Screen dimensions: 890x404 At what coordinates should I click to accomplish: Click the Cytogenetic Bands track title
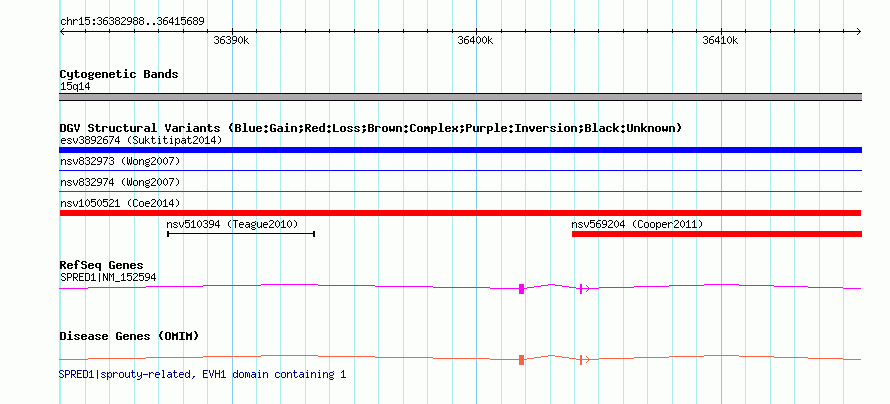[119, 74]
